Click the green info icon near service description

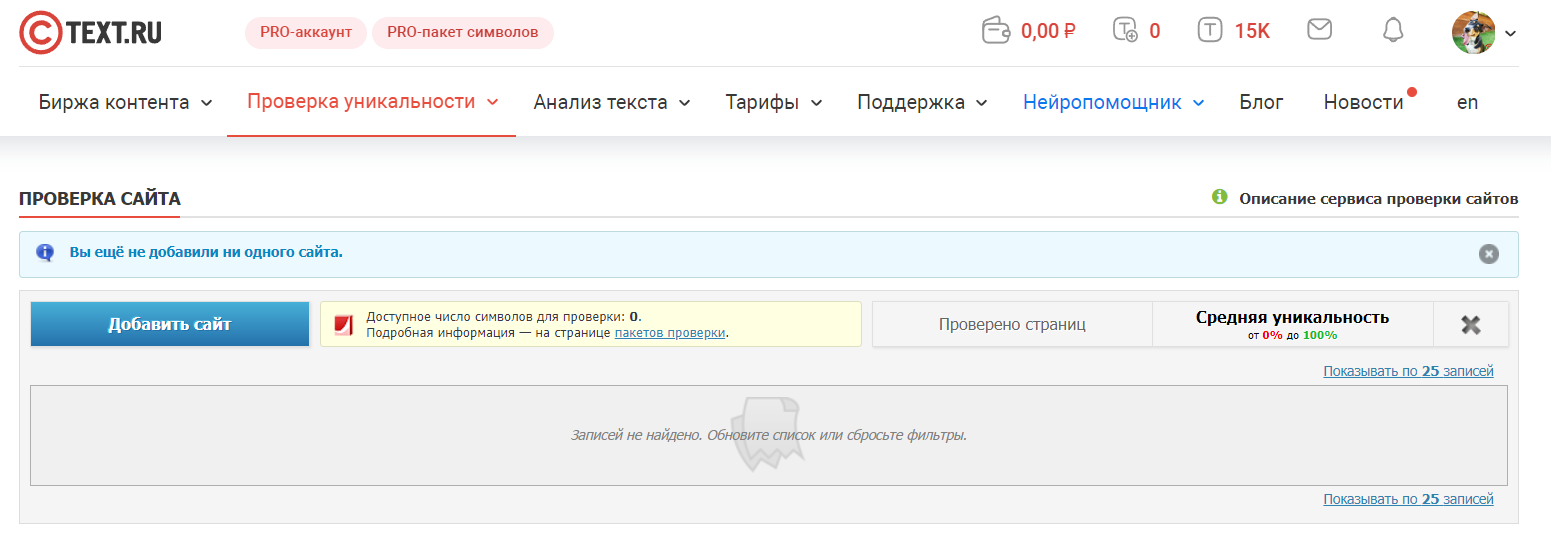click(x=1219, y=197)
